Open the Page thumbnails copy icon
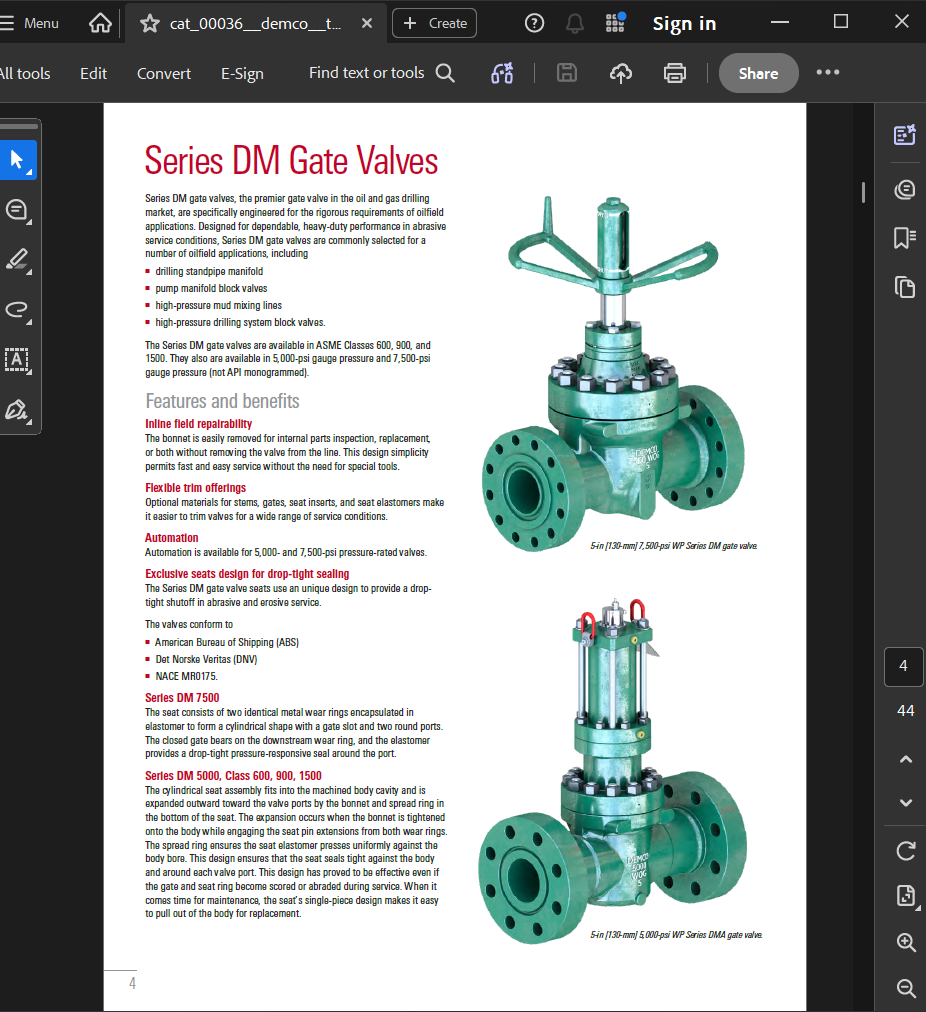 pyautogui.click(x=905, y=287)
